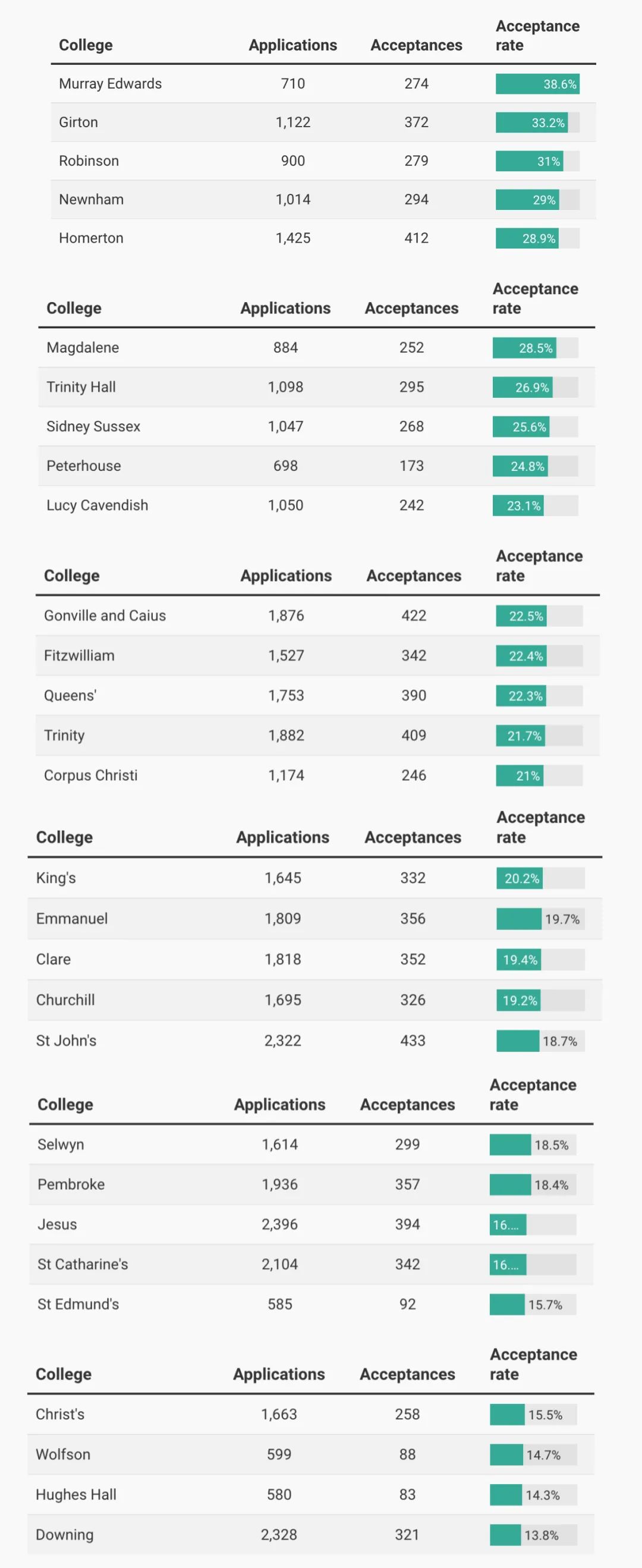
Task: Select Lucy Cavendish row label
Action: pyautogui.click(x=97, y=505)
